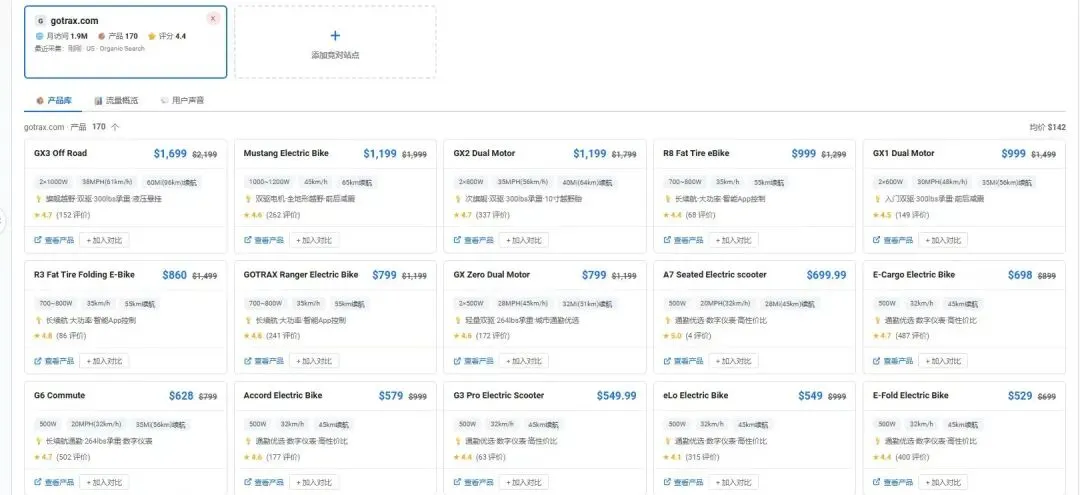Open external link icon for GX1 Dual Motor
This screenshot has width=1080, height=495.
click(x=877, y=240)
